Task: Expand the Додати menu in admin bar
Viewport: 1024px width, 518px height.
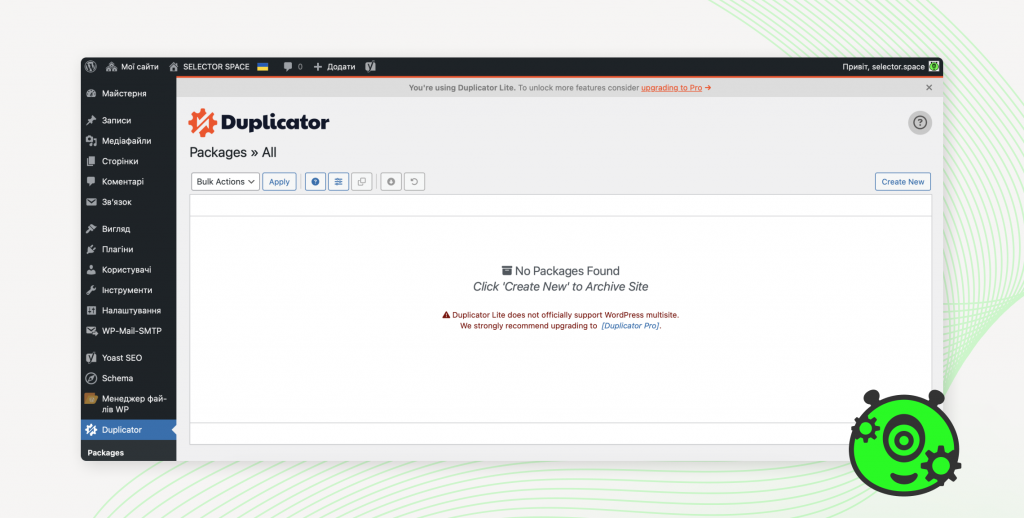Action: click(x=334, y=67)
